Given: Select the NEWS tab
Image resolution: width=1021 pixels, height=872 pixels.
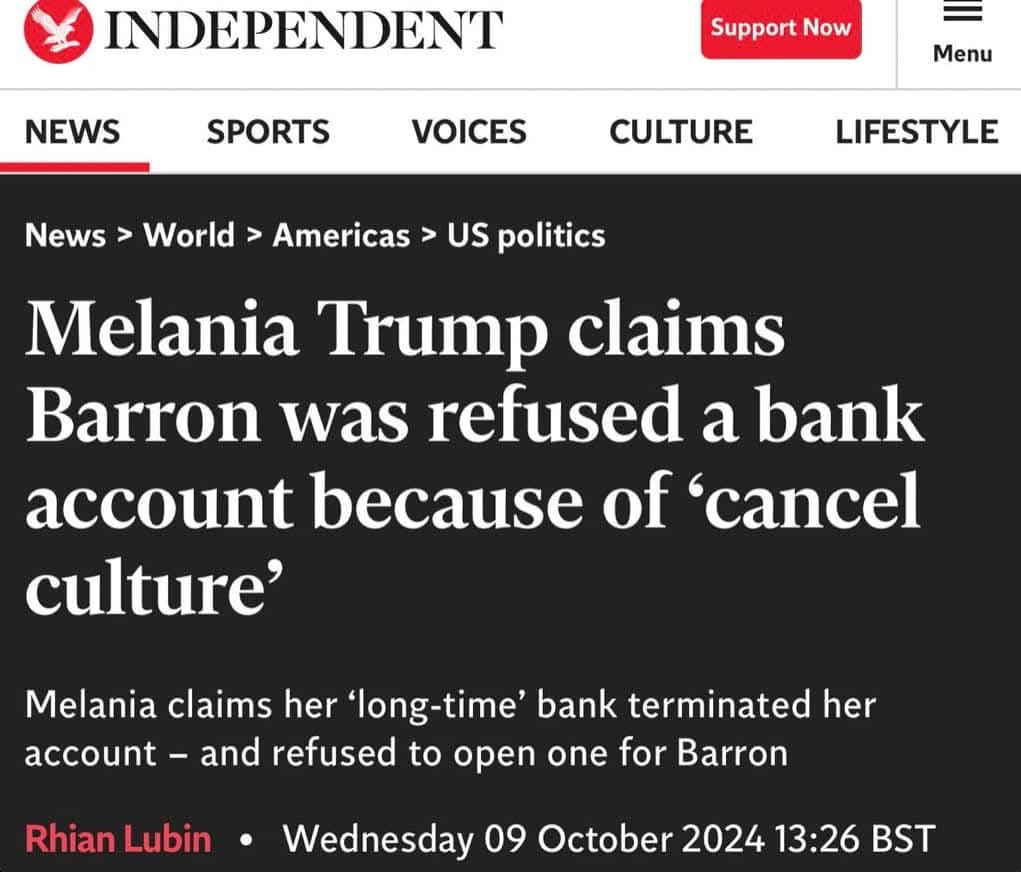Looking at the screenshot, I should [x=72, y=132].
